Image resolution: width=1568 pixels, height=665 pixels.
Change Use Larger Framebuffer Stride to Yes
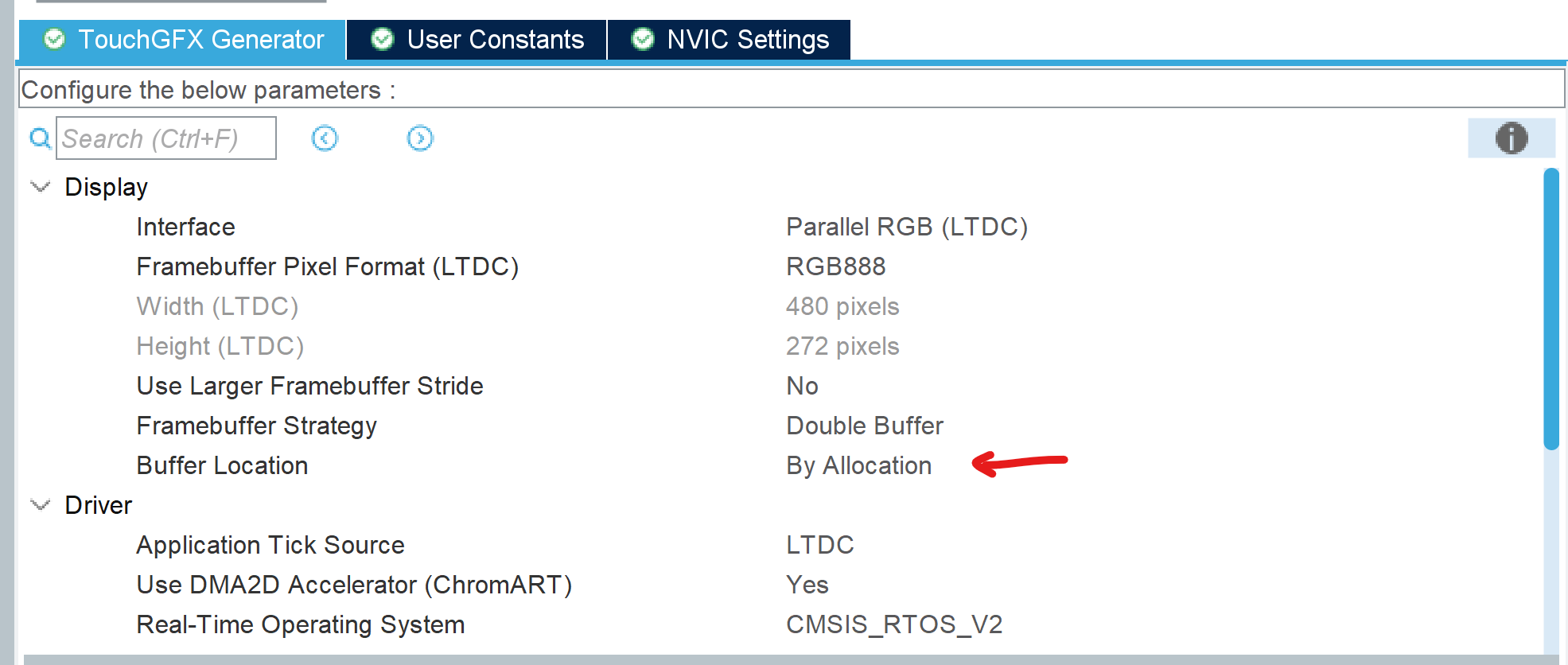802,386
